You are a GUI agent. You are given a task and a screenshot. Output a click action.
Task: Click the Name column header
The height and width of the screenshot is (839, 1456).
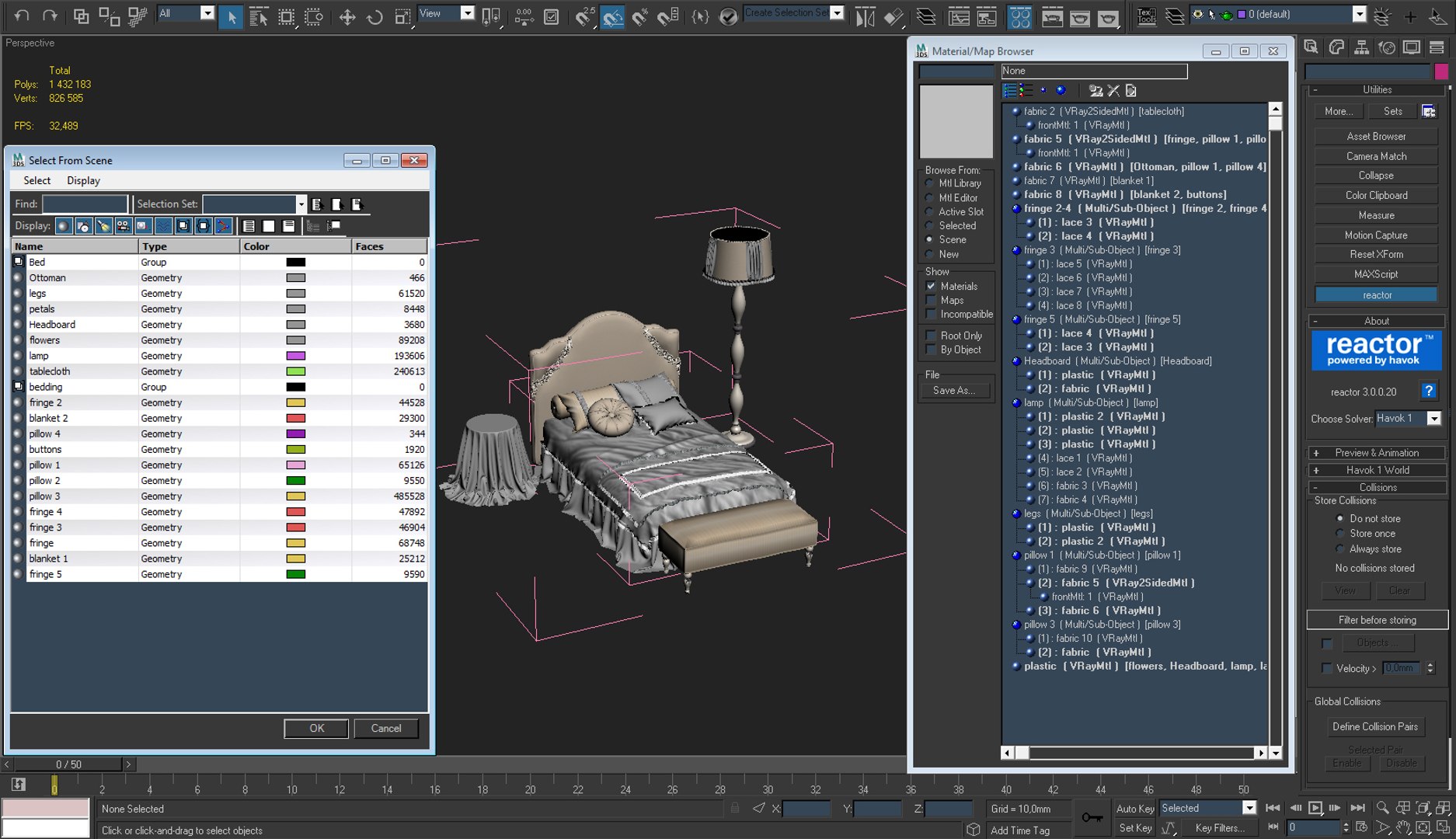pos(75,246)
